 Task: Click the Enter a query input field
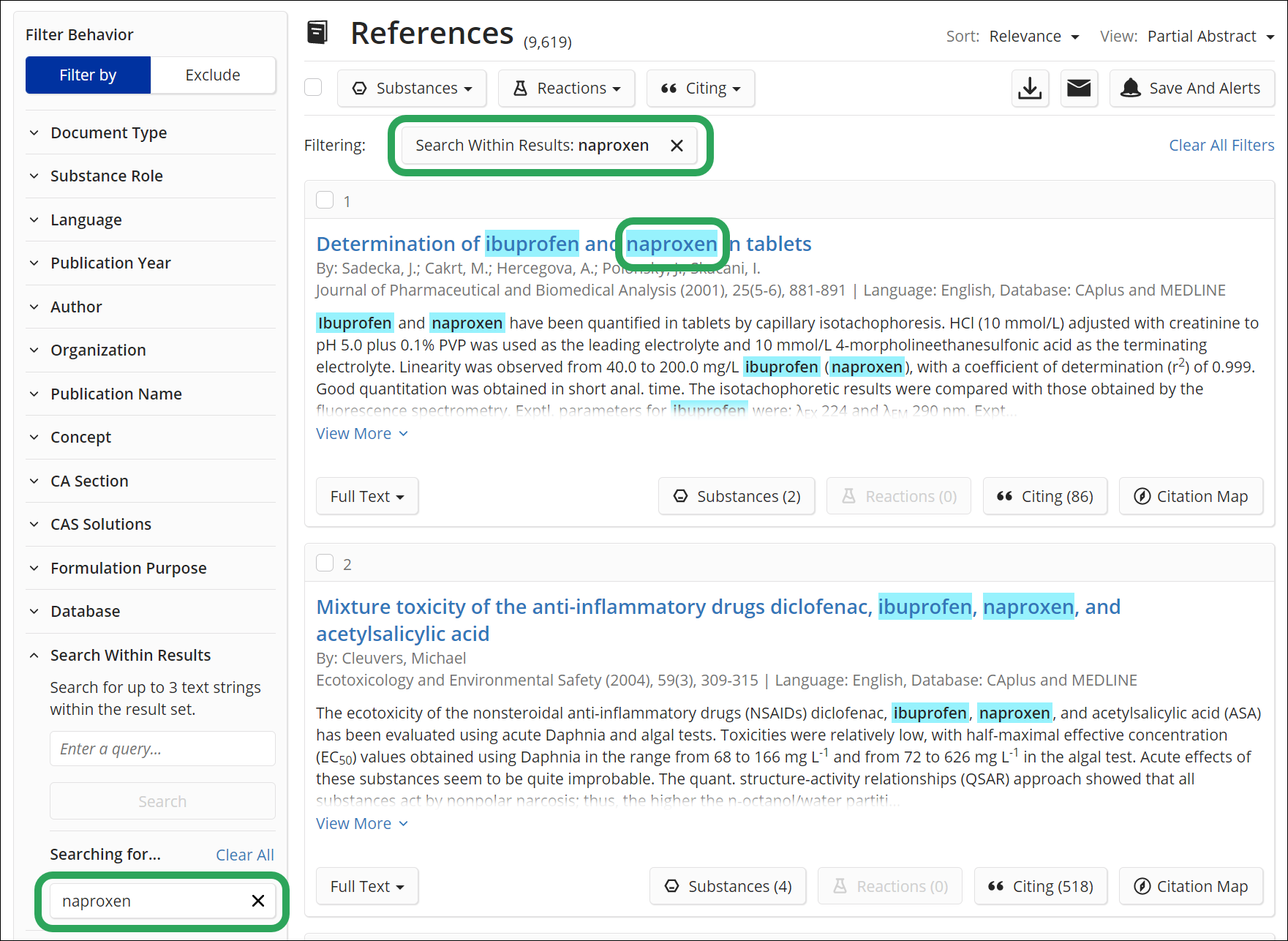click(x=162, y=749)
